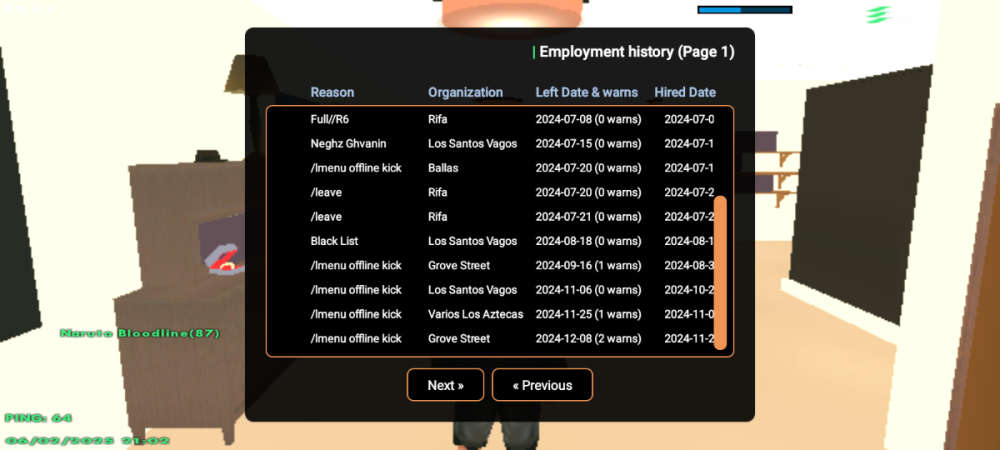Click the Naruto Bloodline(87) player name tag

pos(140,333)
